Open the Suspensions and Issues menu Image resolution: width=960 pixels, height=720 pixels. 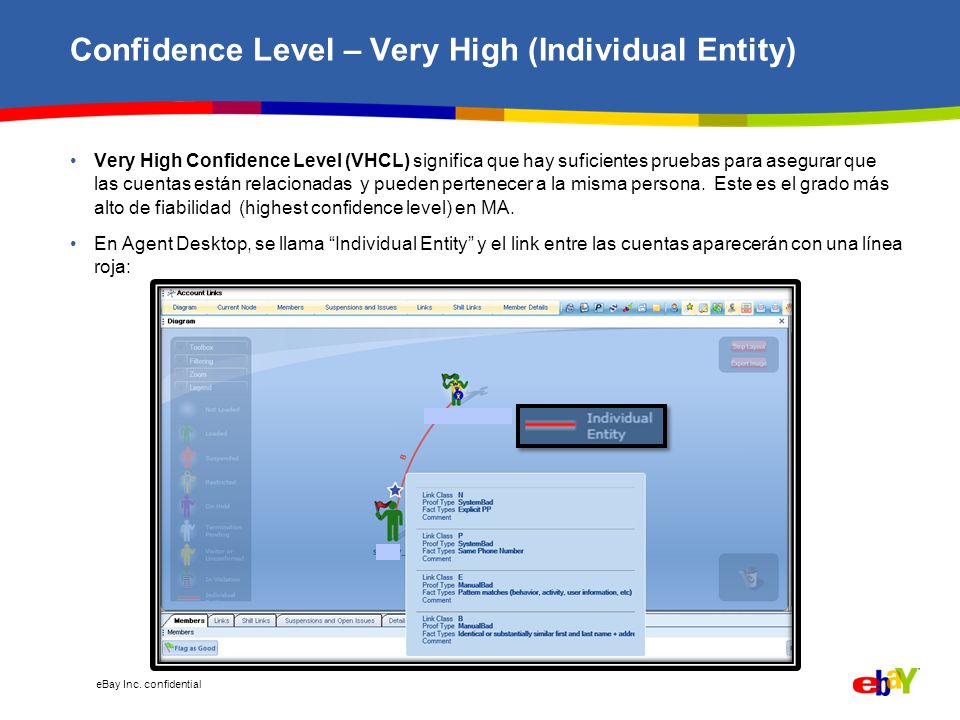point(361,307)
